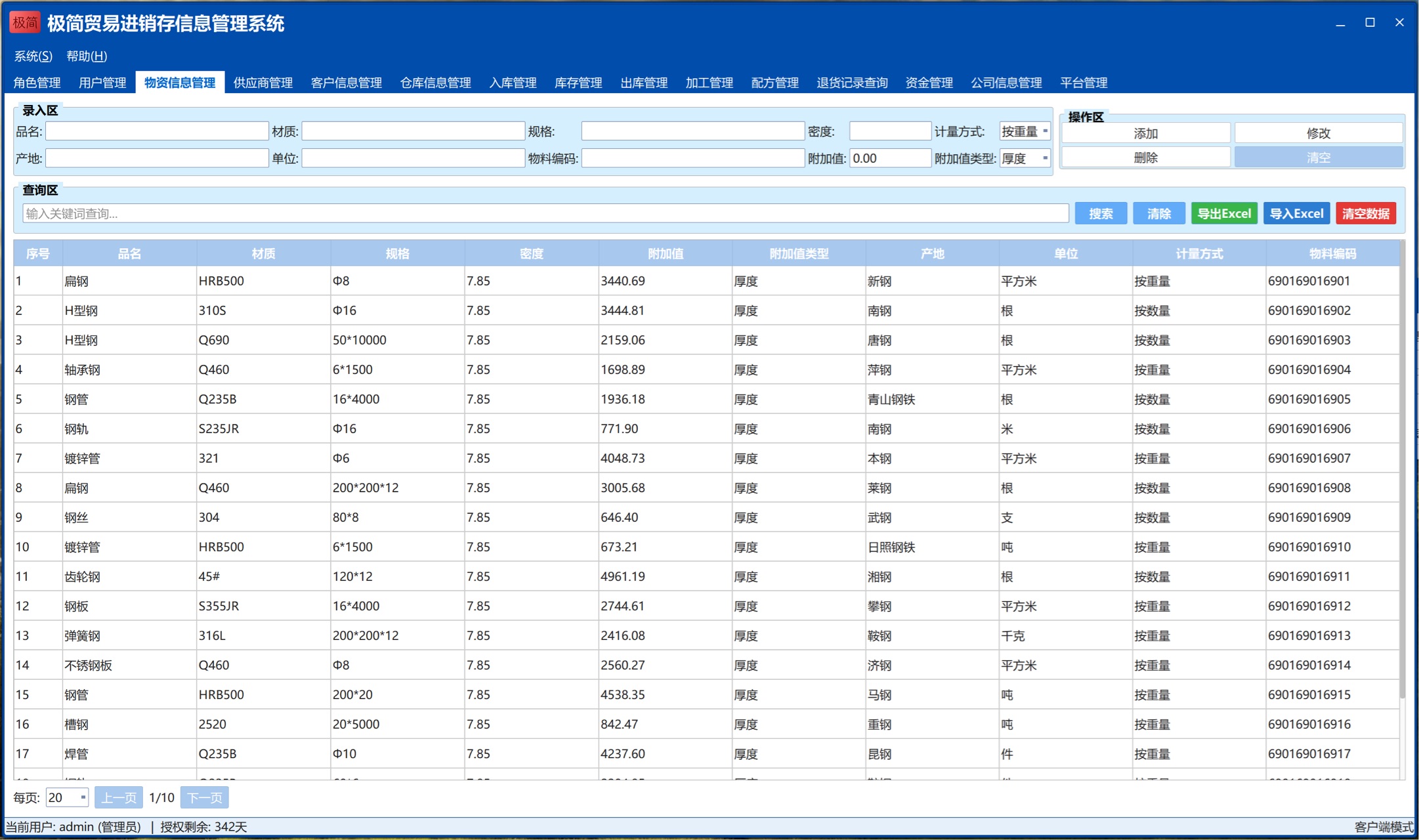Click the 导入Excel button
The image size is (1419, 840).
1296,213
